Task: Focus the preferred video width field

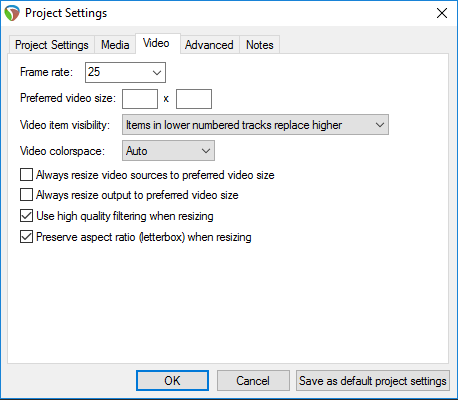Action: point(140,99)
